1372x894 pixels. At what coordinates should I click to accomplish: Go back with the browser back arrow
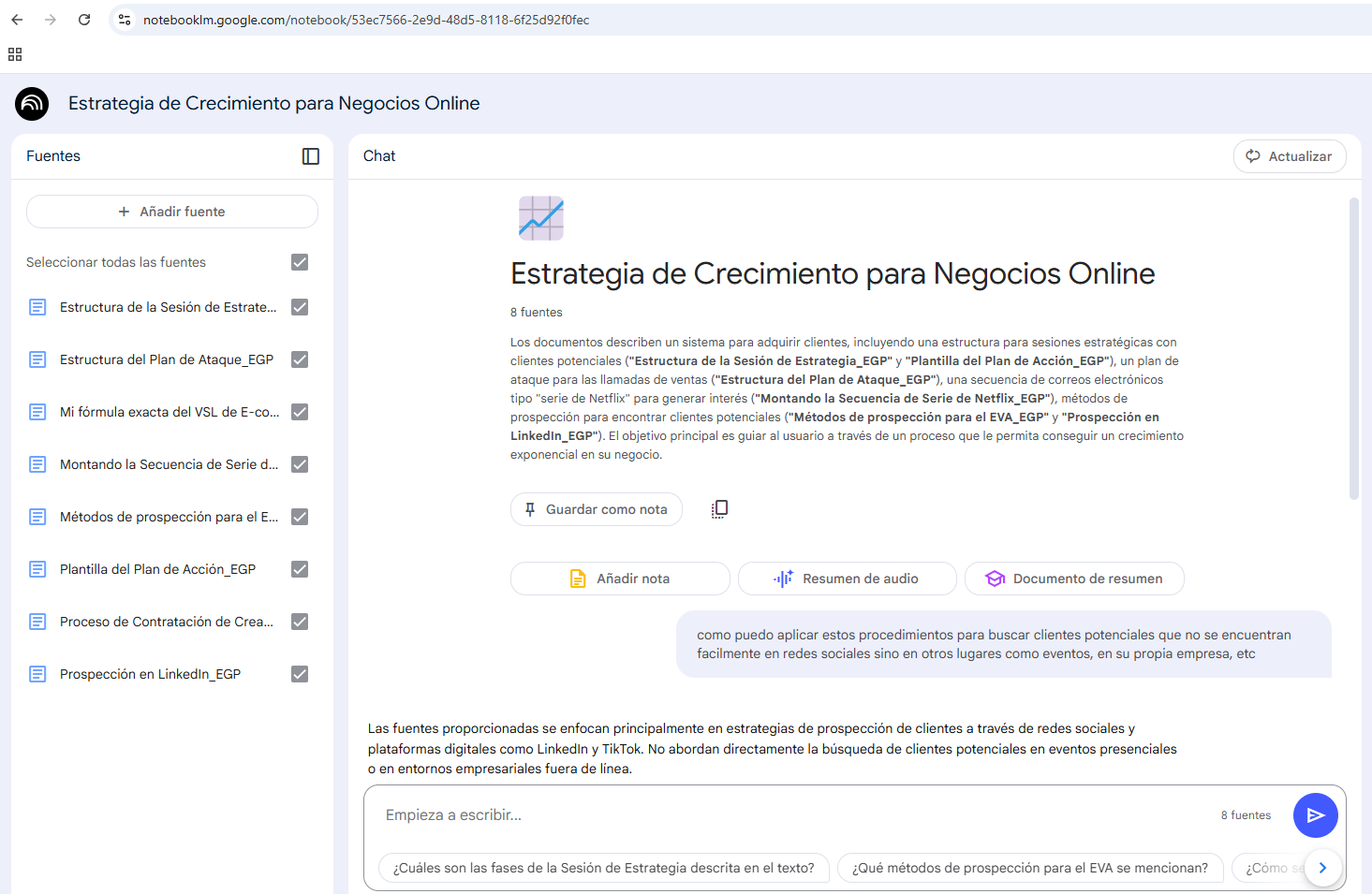click(x=17, y=20)
